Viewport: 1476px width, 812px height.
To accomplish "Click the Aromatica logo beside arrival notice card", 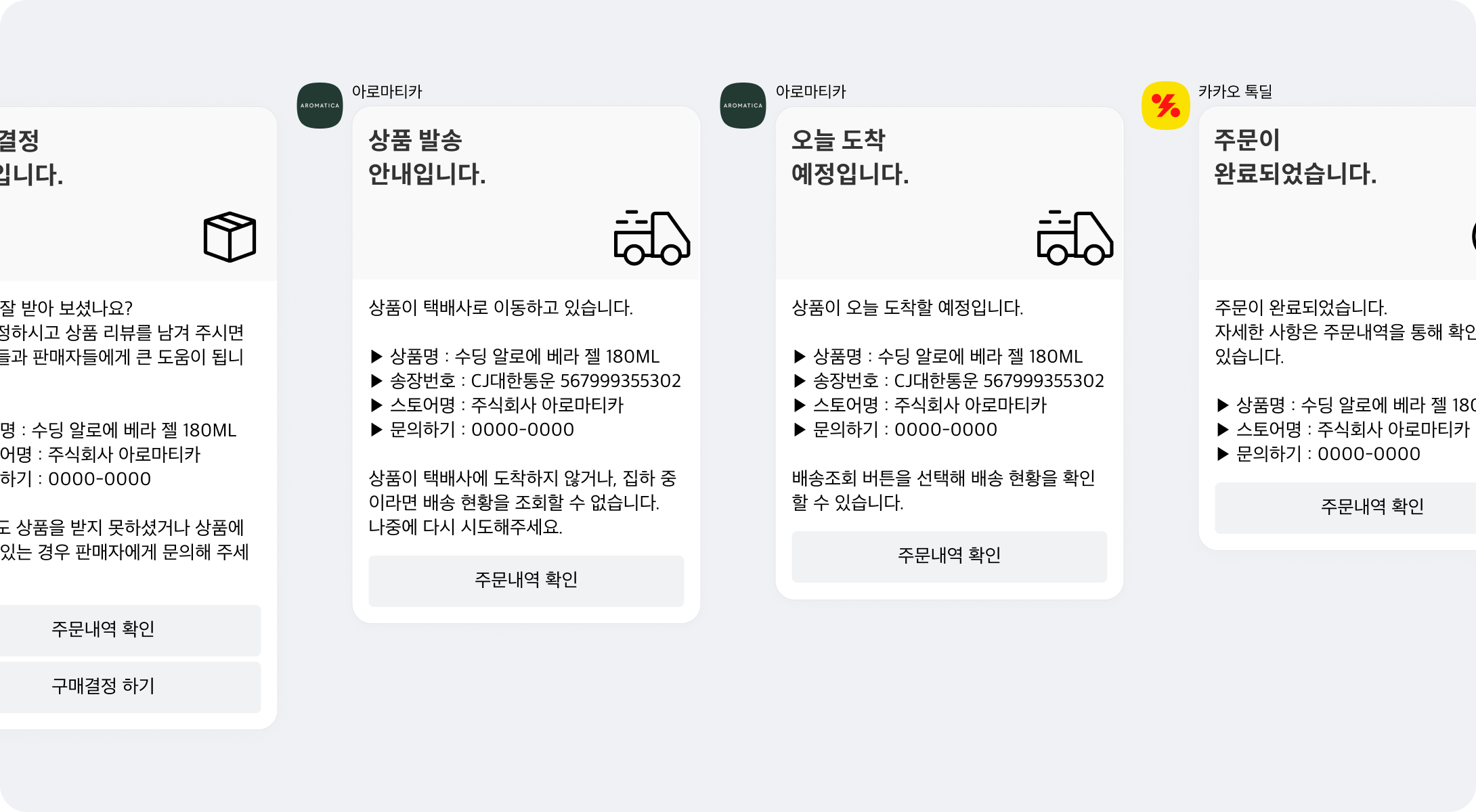I will (x=743, y=107).
